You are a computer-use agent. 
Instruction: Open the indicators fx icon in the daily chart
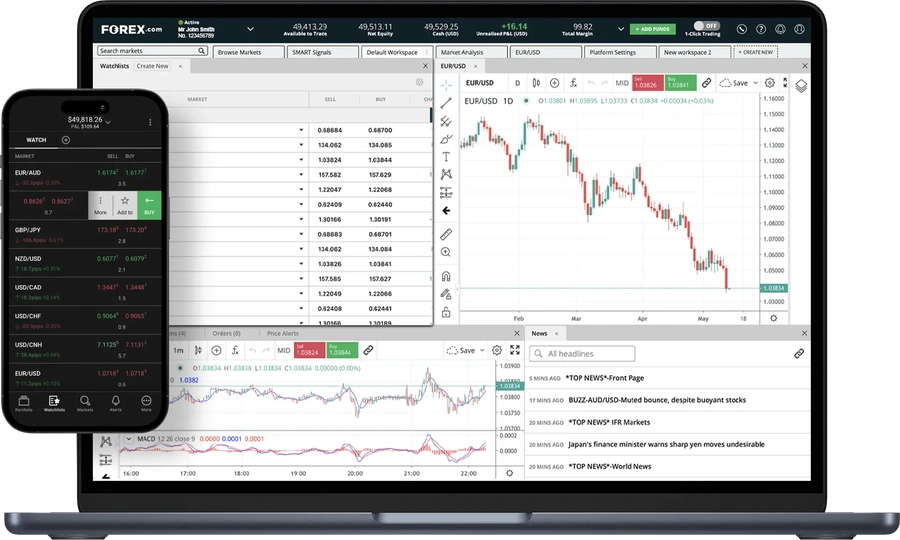click(573, 83)
